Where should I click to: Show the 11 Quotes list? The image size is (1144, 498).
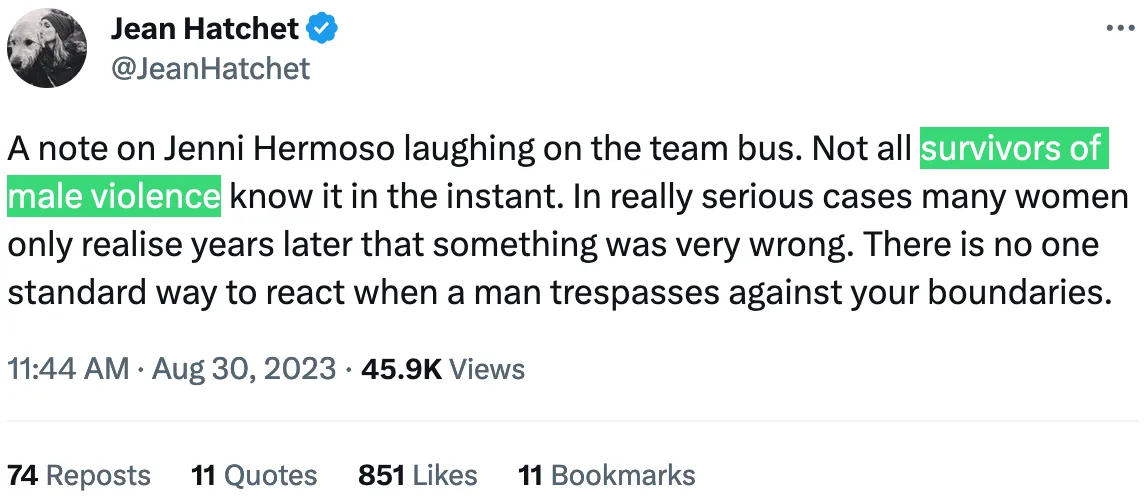[x=254, y=474]
